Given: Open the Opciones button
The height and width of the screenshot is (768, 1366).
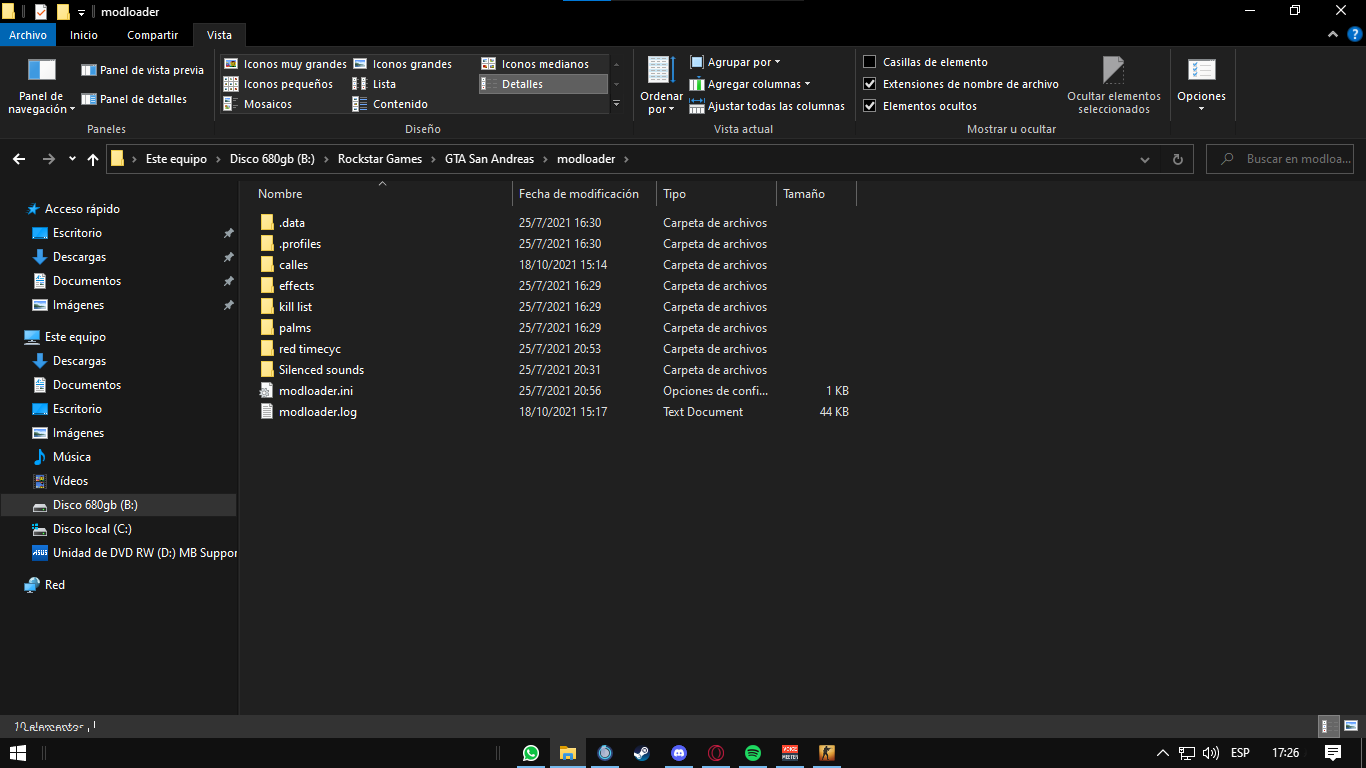Looking at the screenshot, I should click(1201, 85).
